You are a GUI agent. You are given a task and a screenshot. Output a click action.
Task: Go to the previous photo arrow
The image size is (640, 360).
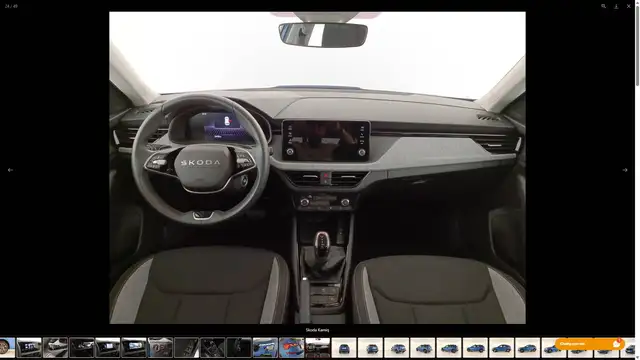10,170
